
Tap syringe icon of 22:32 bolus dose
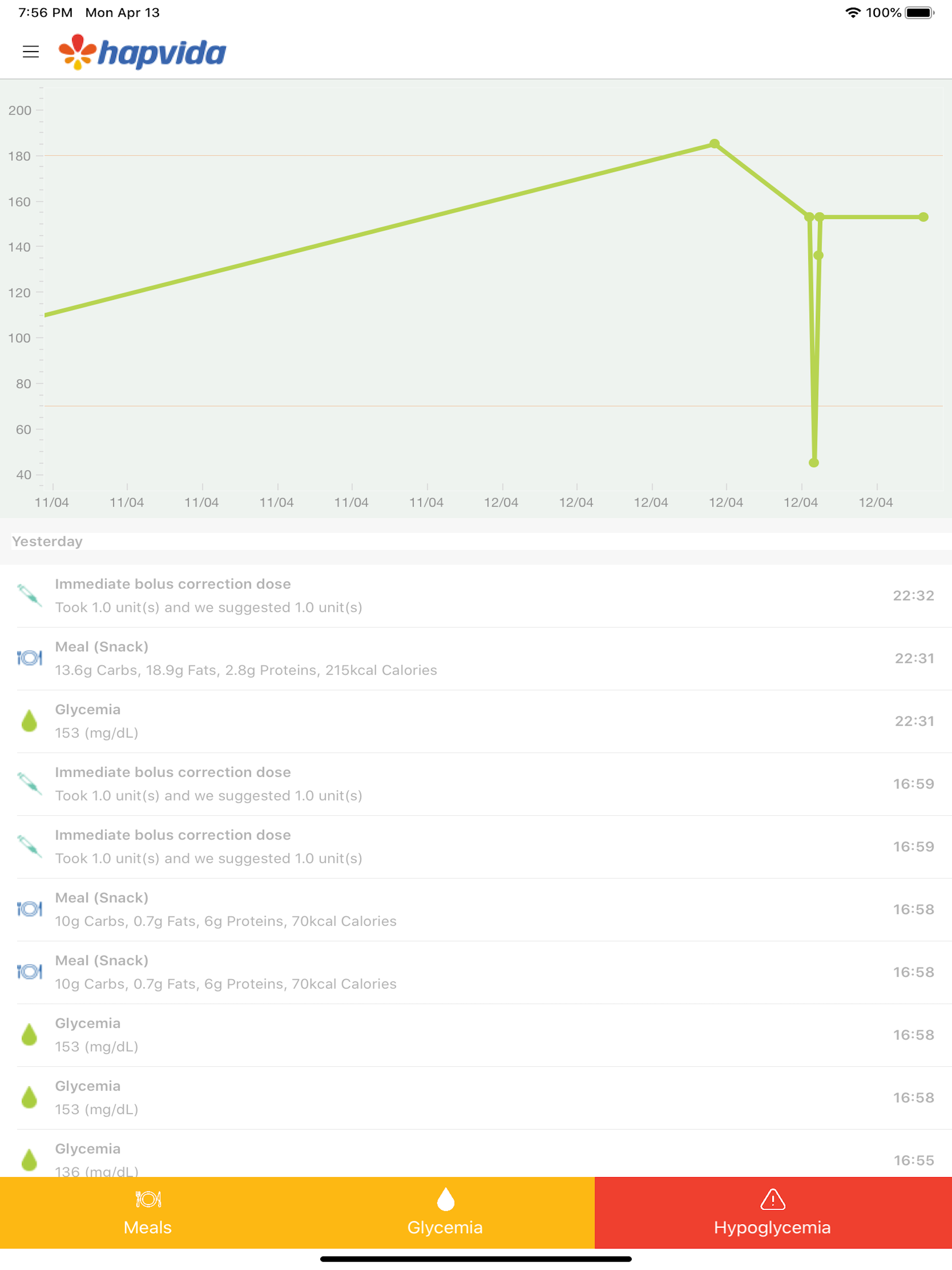click(x=29, y=595)
